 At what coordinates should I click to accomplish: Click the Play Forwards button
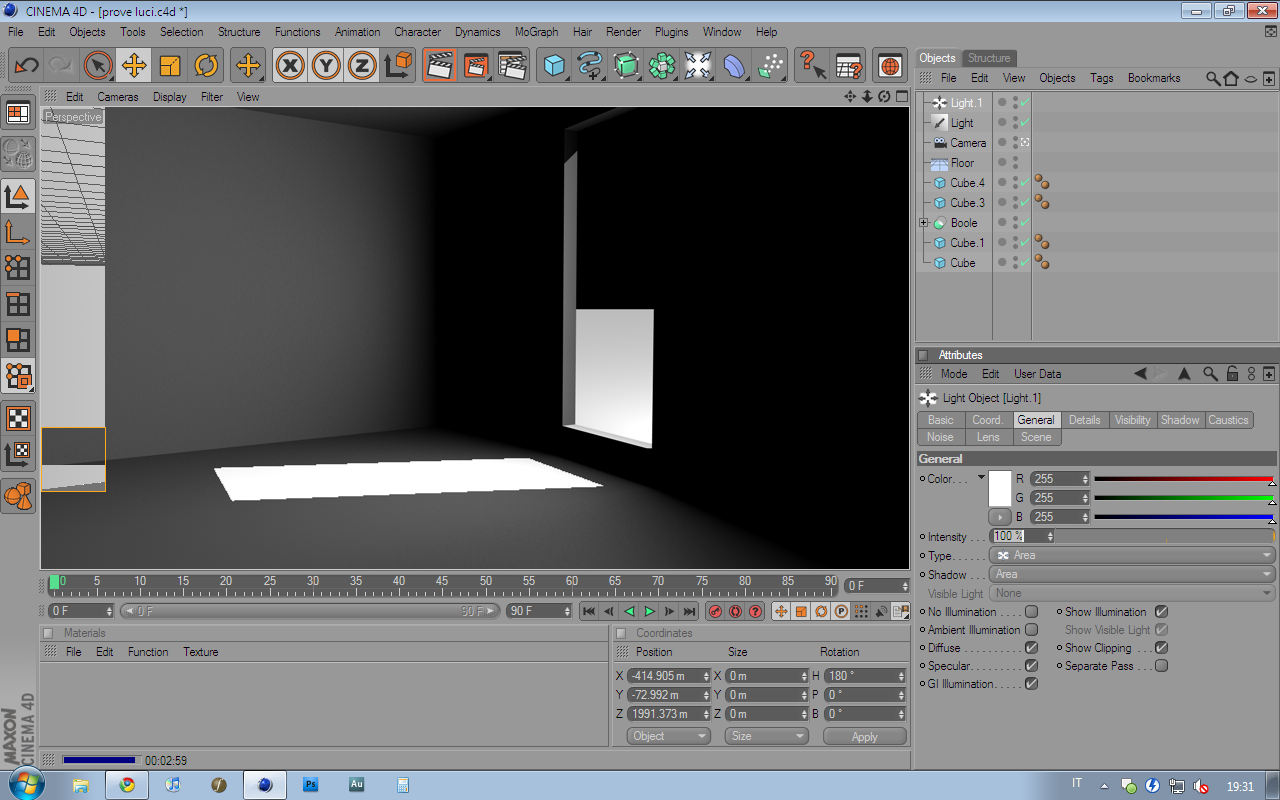pos(649,611)
